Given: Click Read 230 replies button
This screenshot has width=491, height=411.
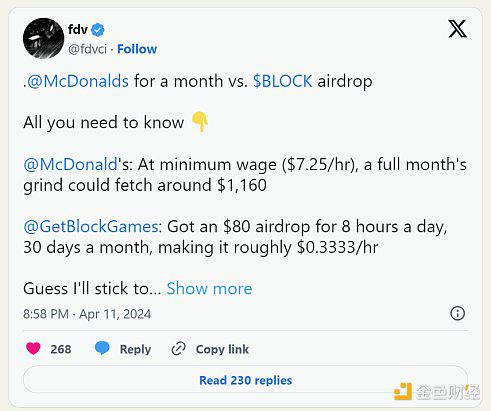Looking at the screenshot, I should (x=245, y=380).
